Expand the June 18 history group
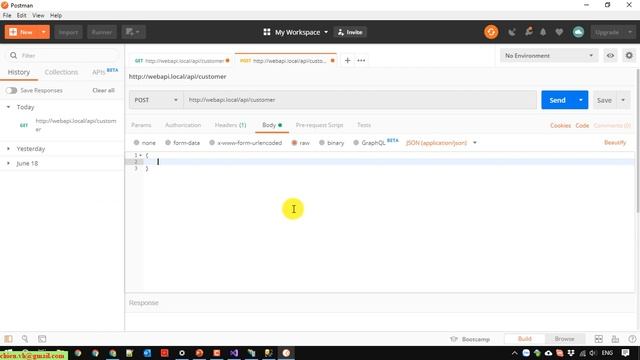The image size is (640, 360). tap(9, 163)
